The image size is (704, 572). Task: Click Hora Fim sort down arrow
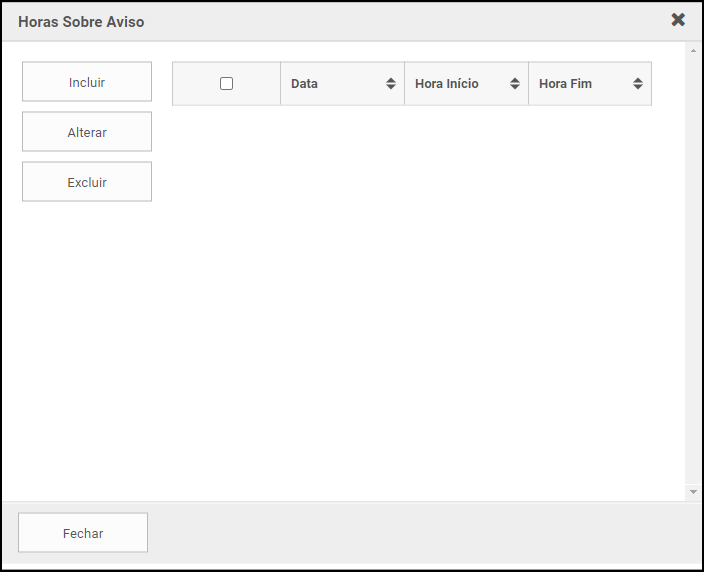[638, 88]
